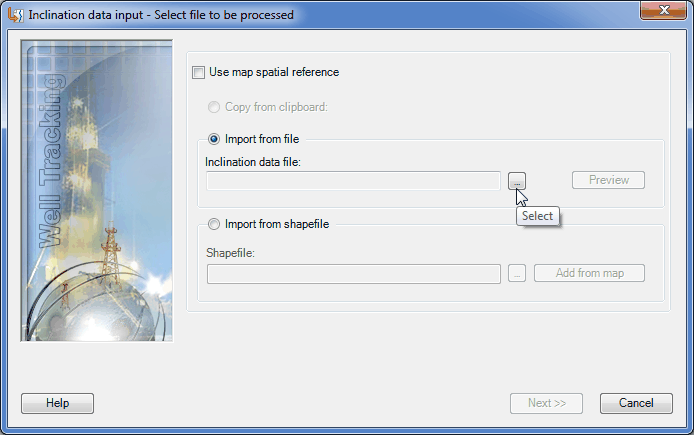Click the Preview button

(608, 180)
